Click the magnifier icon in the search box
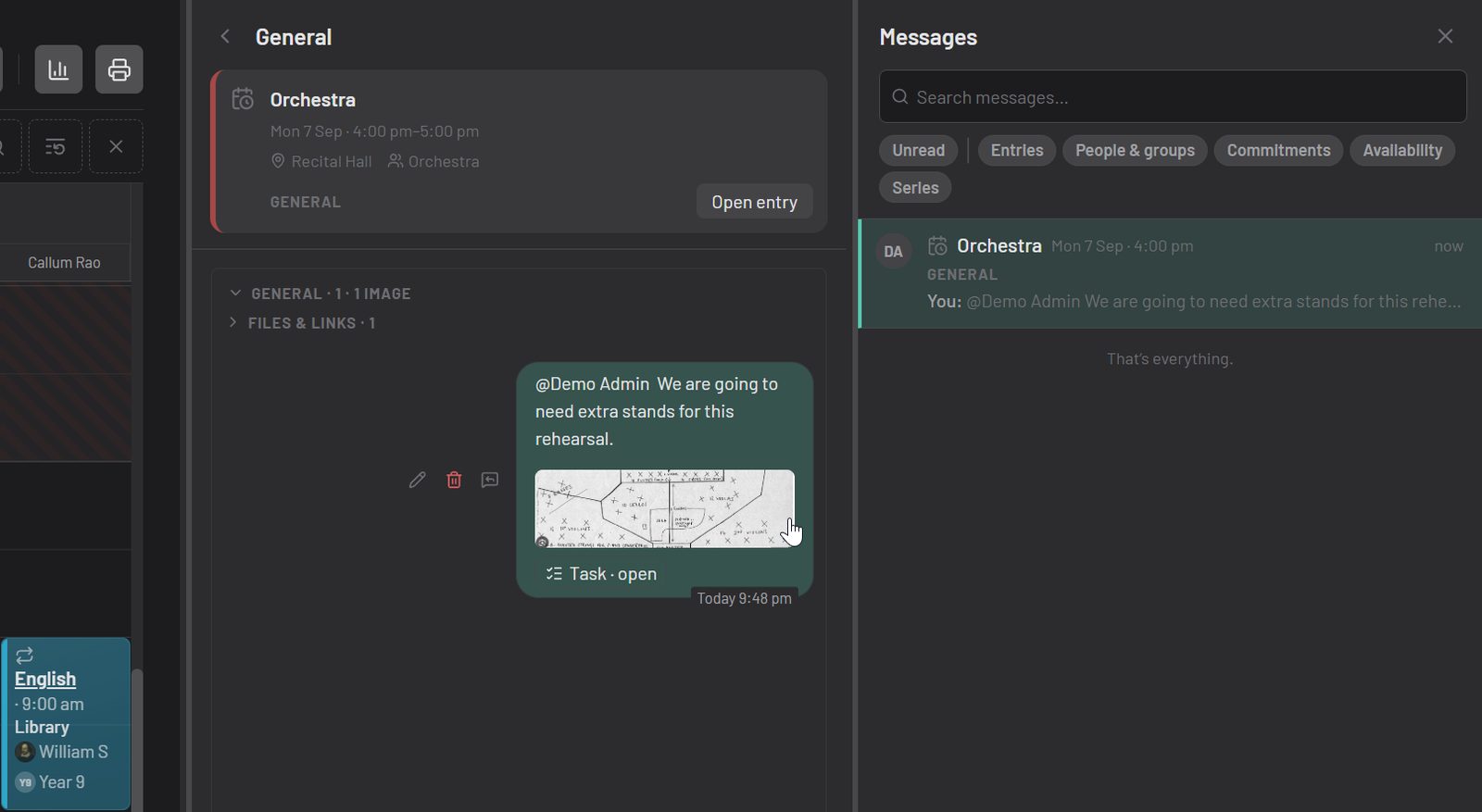The width and height of the screenshot is (1482, 812). (x=900, y=97)
